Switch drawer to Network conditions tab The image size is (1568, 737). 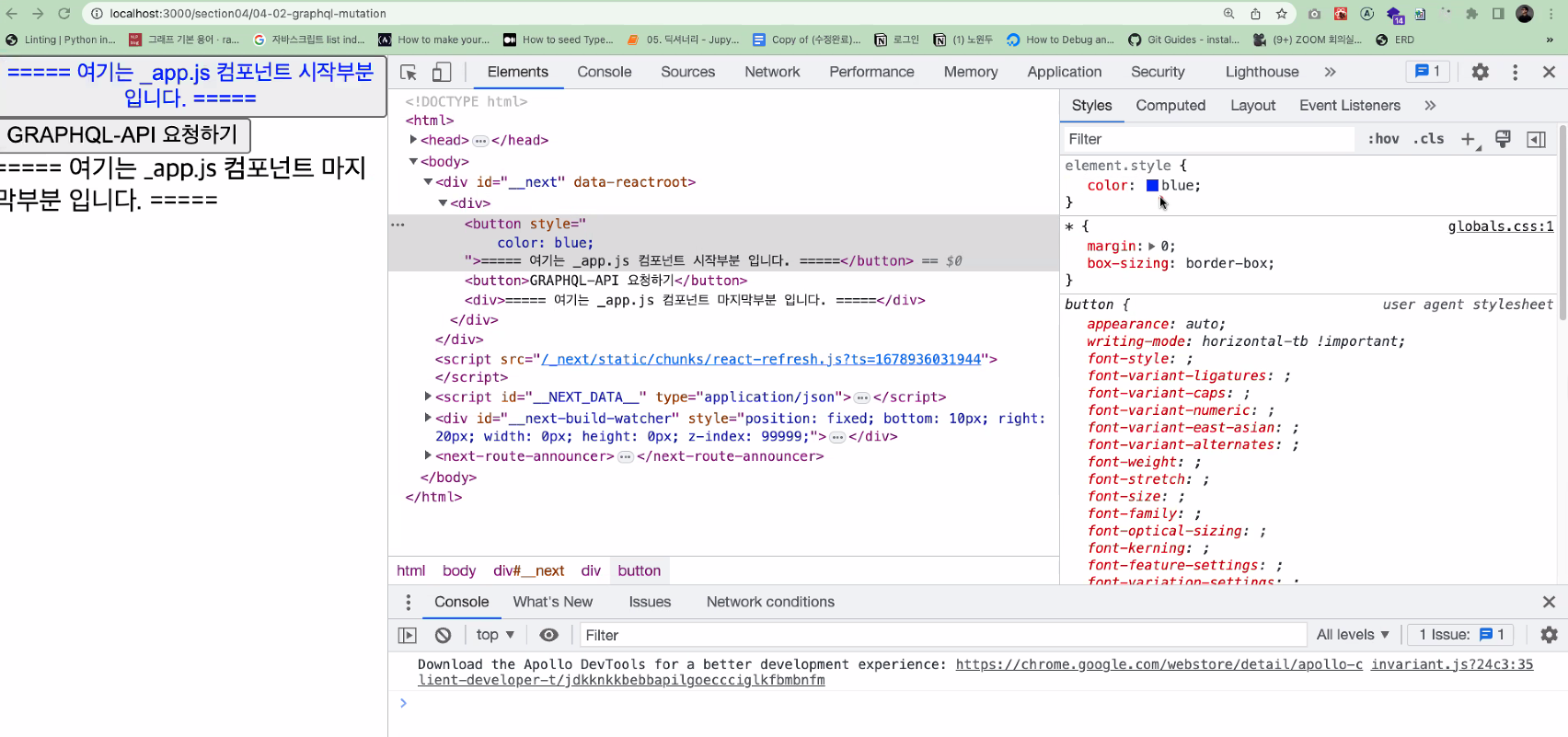[x=770, y=602]
